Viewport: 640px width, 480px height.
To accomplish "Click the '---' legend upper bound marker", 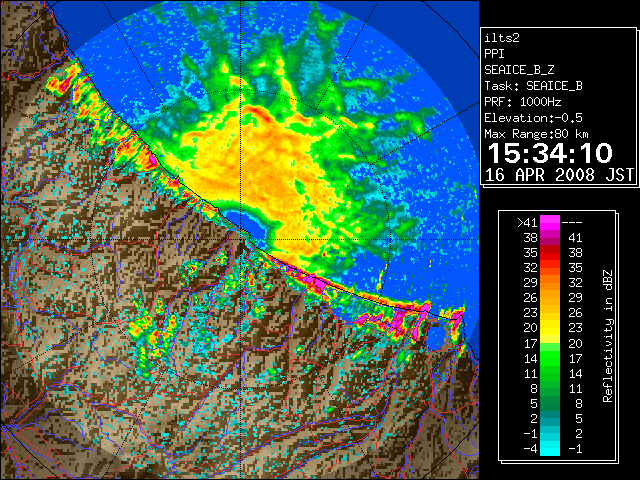I will 572,223.
